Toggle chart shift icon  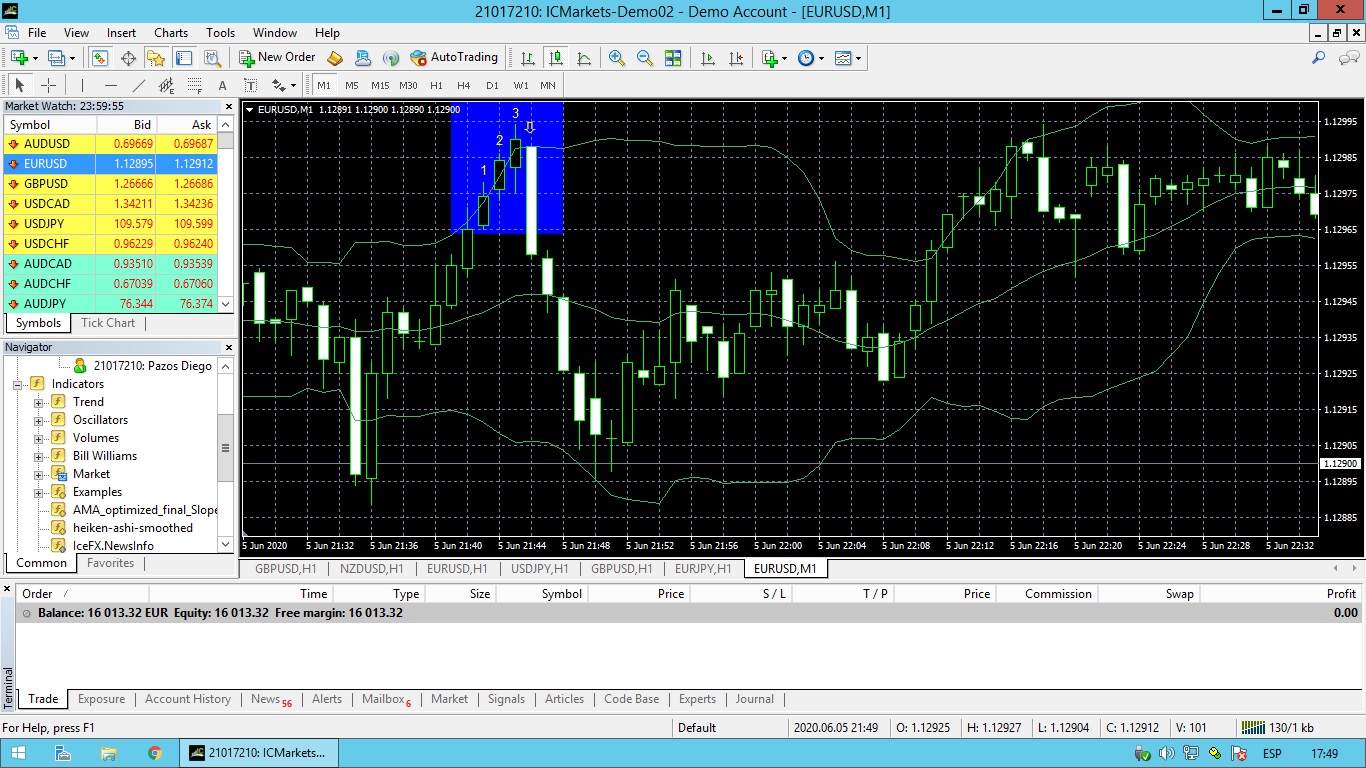[x=736, y=58]
